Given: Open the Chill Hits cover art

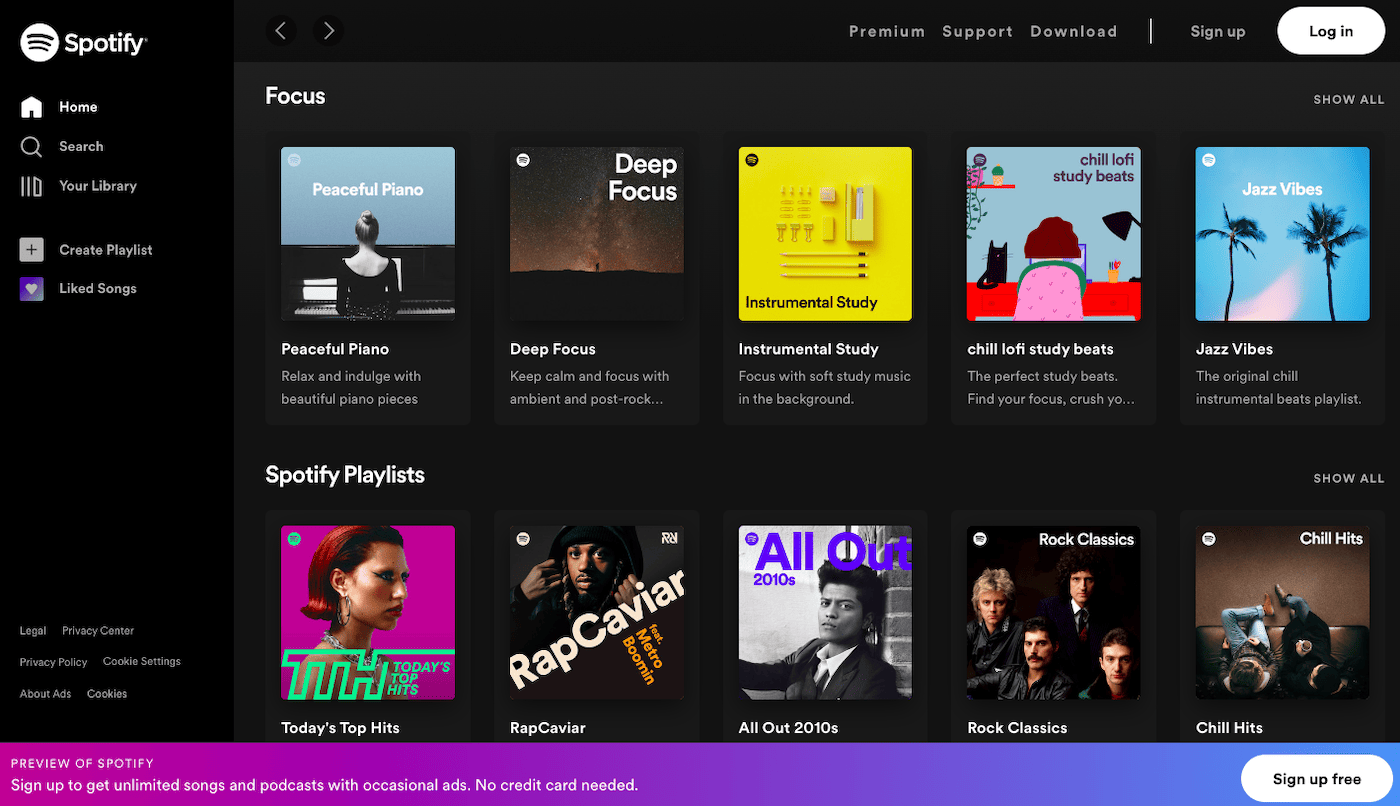Looking at the screenshot, I should click(x=1283, y=613).
